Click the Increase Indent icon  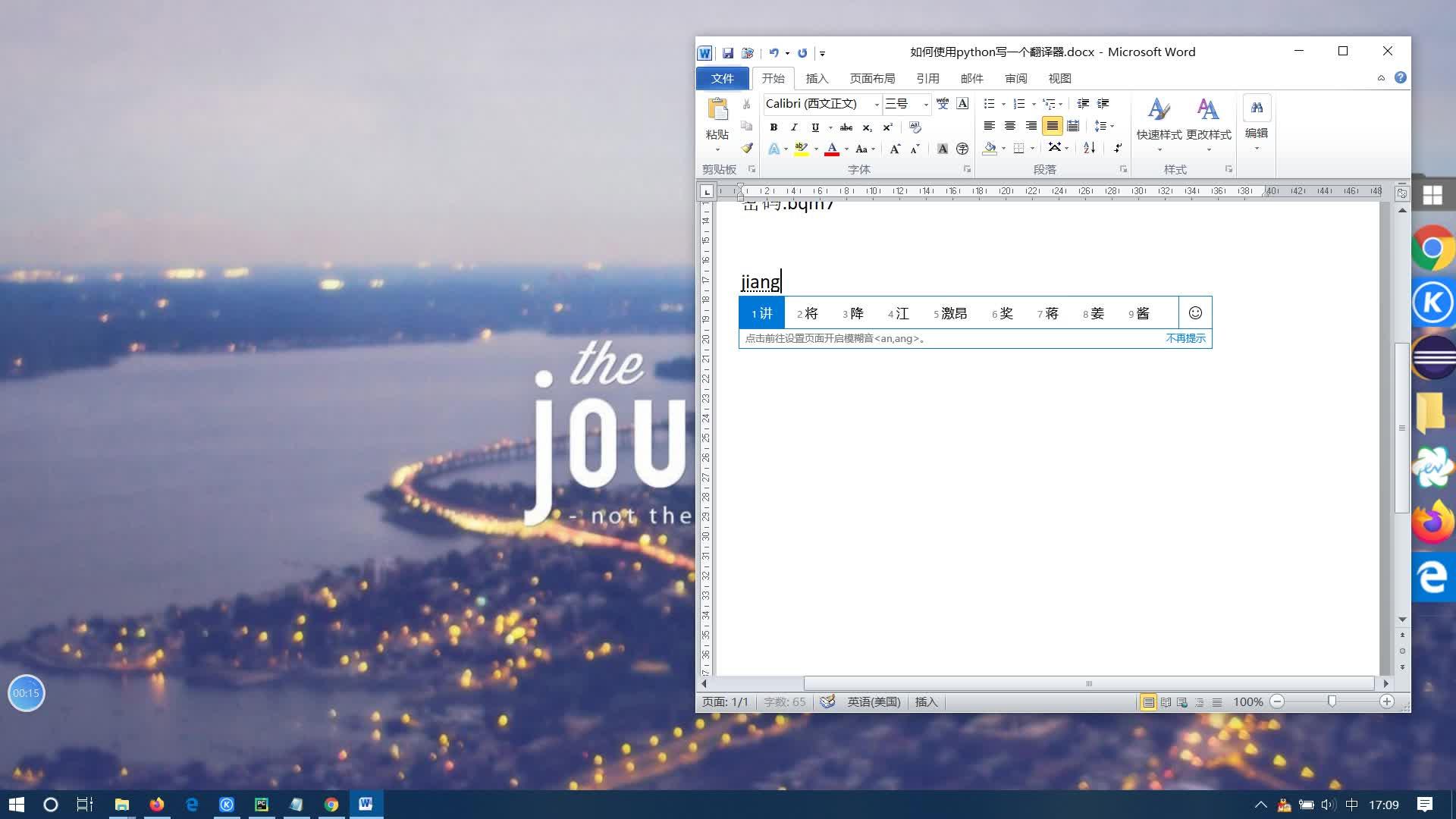pyautogui.click(x=1103, y=104)
